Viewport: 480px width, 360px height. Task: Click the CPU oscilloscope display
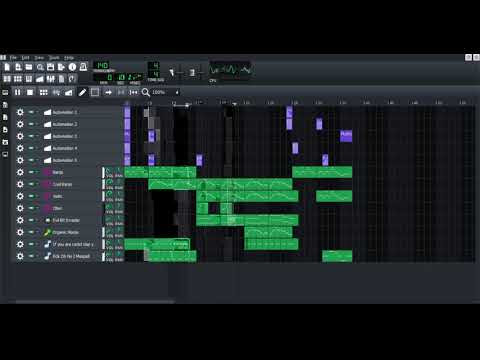point(230,70)
